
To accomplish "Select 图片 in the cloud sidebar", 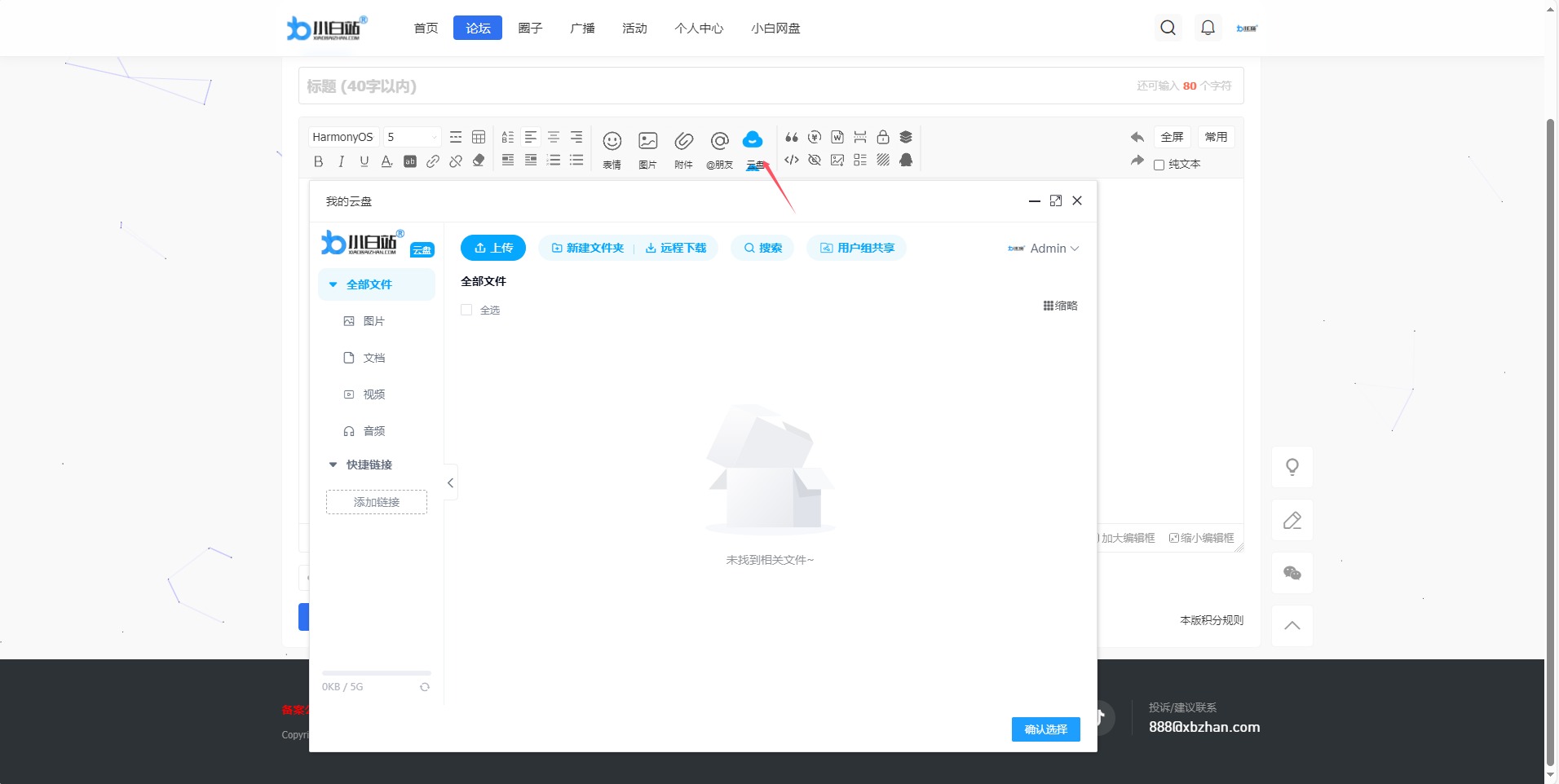I will (x=373, y=321).
